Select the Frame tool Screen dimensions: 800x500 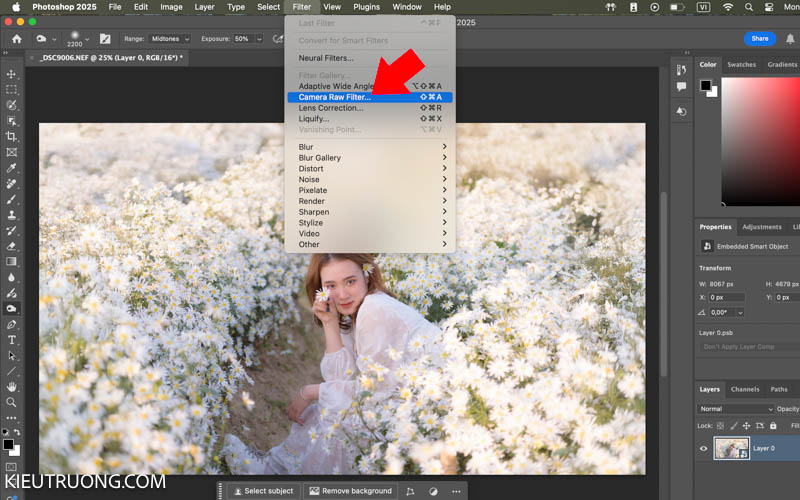[11, 152]
